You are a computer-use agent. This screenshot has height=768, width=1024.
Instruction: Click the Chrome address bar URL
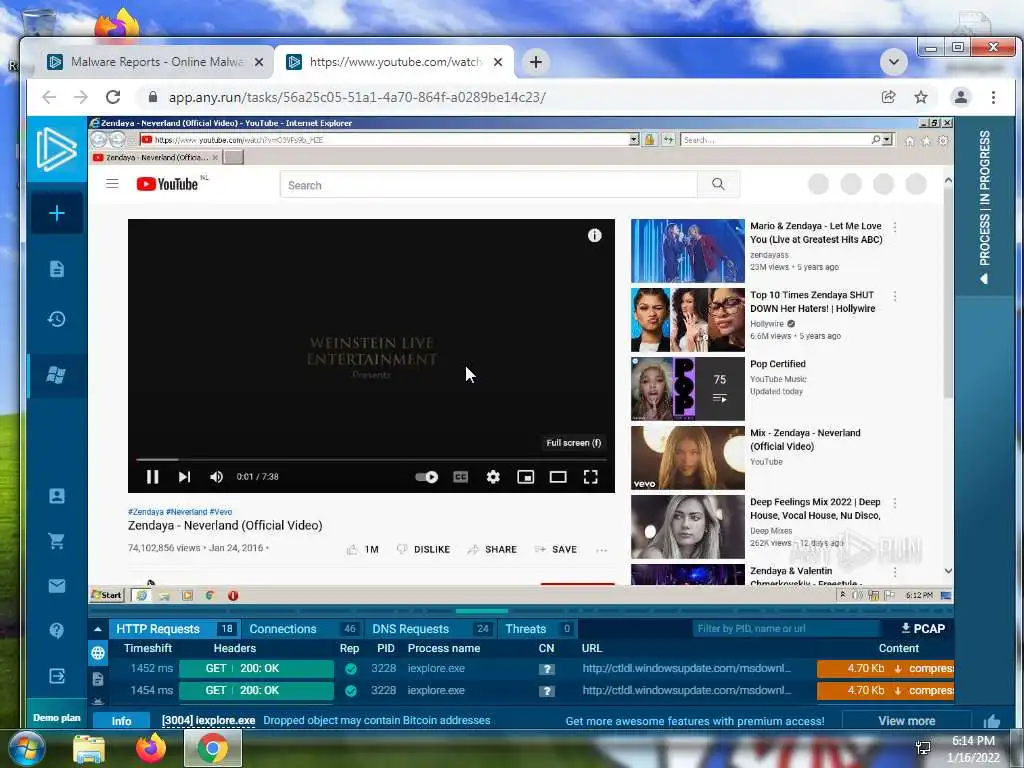point(357,97)
